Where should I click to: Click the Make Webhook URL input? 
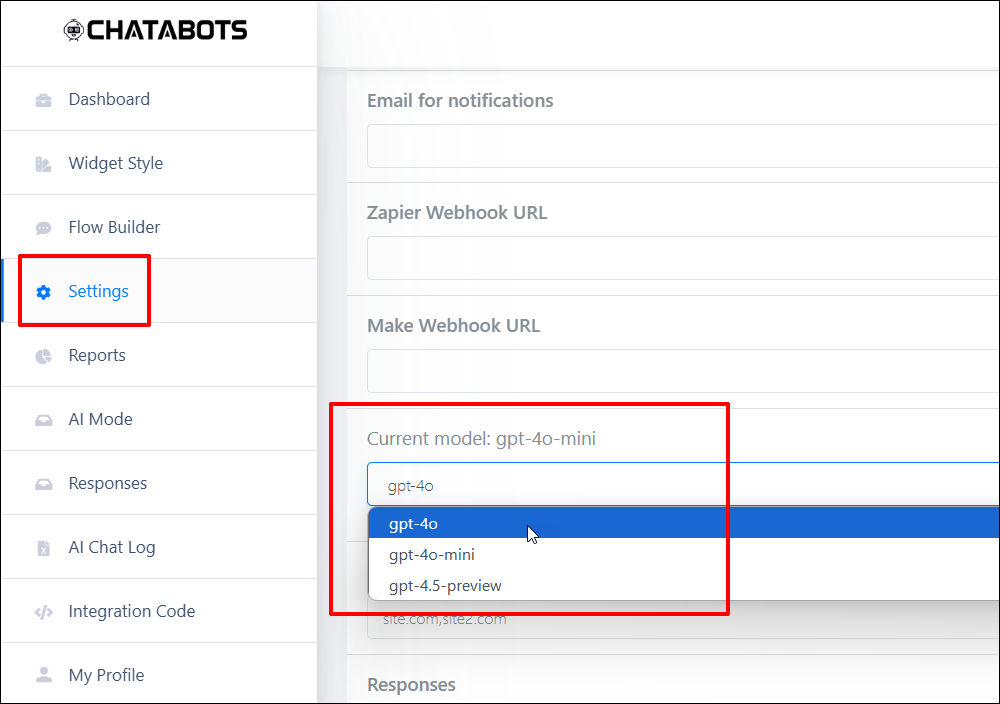coord(683,371)
